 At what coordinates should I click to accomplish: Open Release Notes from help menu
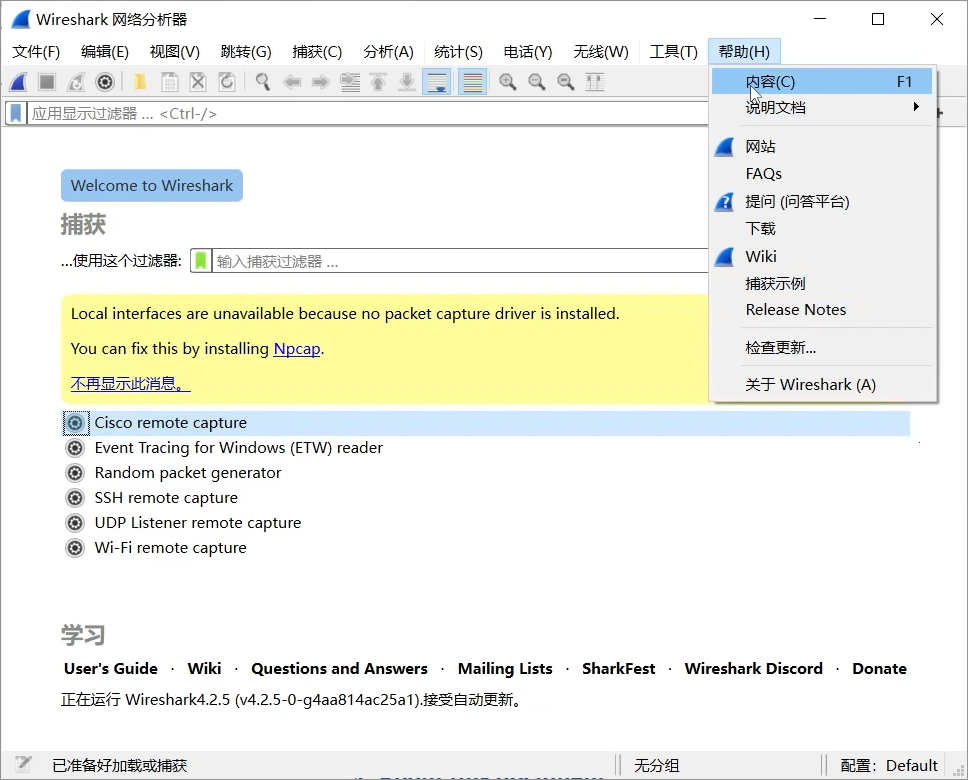click(x=823, y=310)
